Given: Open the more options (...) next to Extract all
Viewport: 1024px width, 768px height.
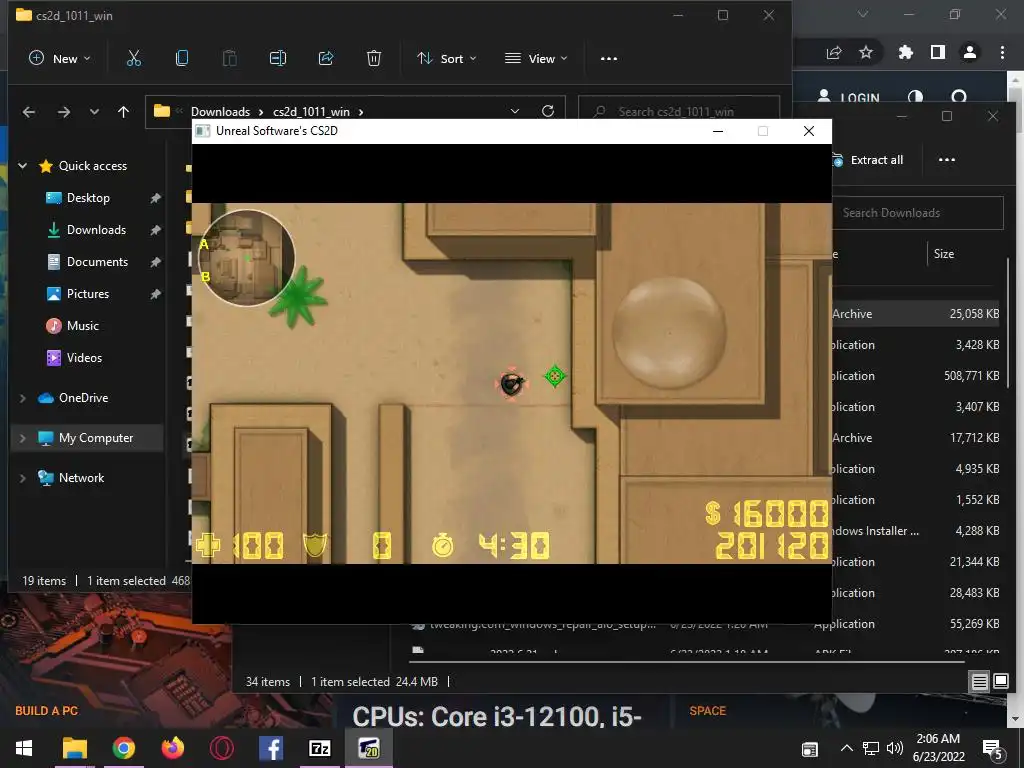Looking at the screenshot, I should pyautogui.click(x=947, y=160).
